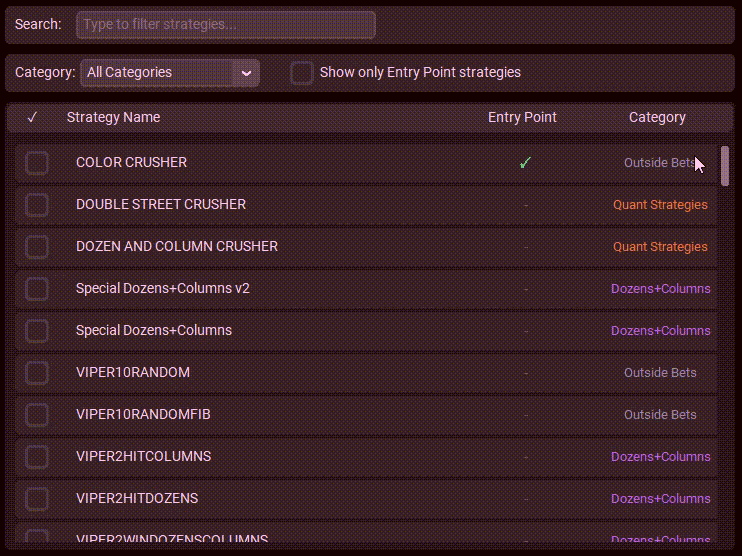The height and width of the screenshot is (556, 742).
Task: Tick the VIPER2HITDOZENS checkbox
Action: (37, 498)
